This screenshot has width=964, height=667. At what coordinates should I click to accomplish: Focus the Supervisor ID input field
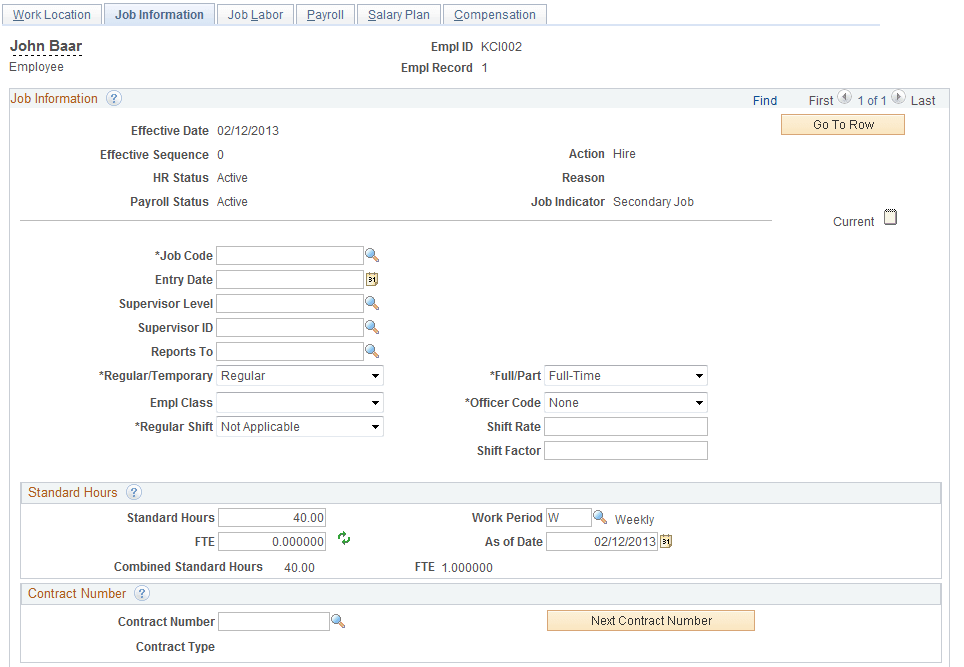tap(290, 327)
